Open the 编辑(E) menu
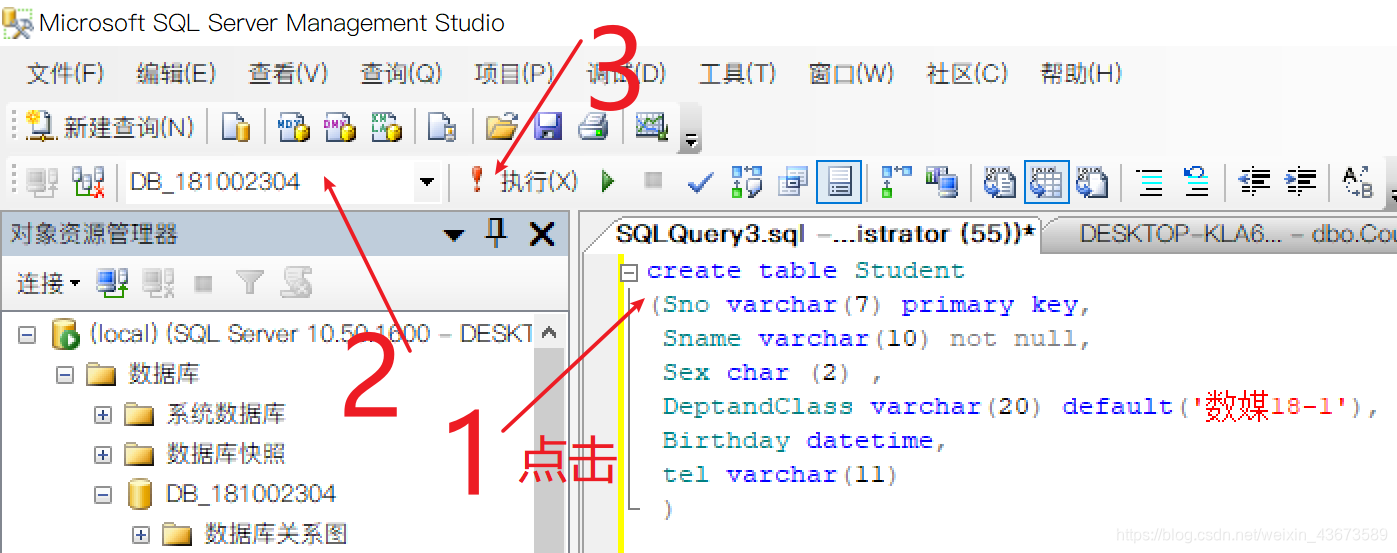 (176, 73)
